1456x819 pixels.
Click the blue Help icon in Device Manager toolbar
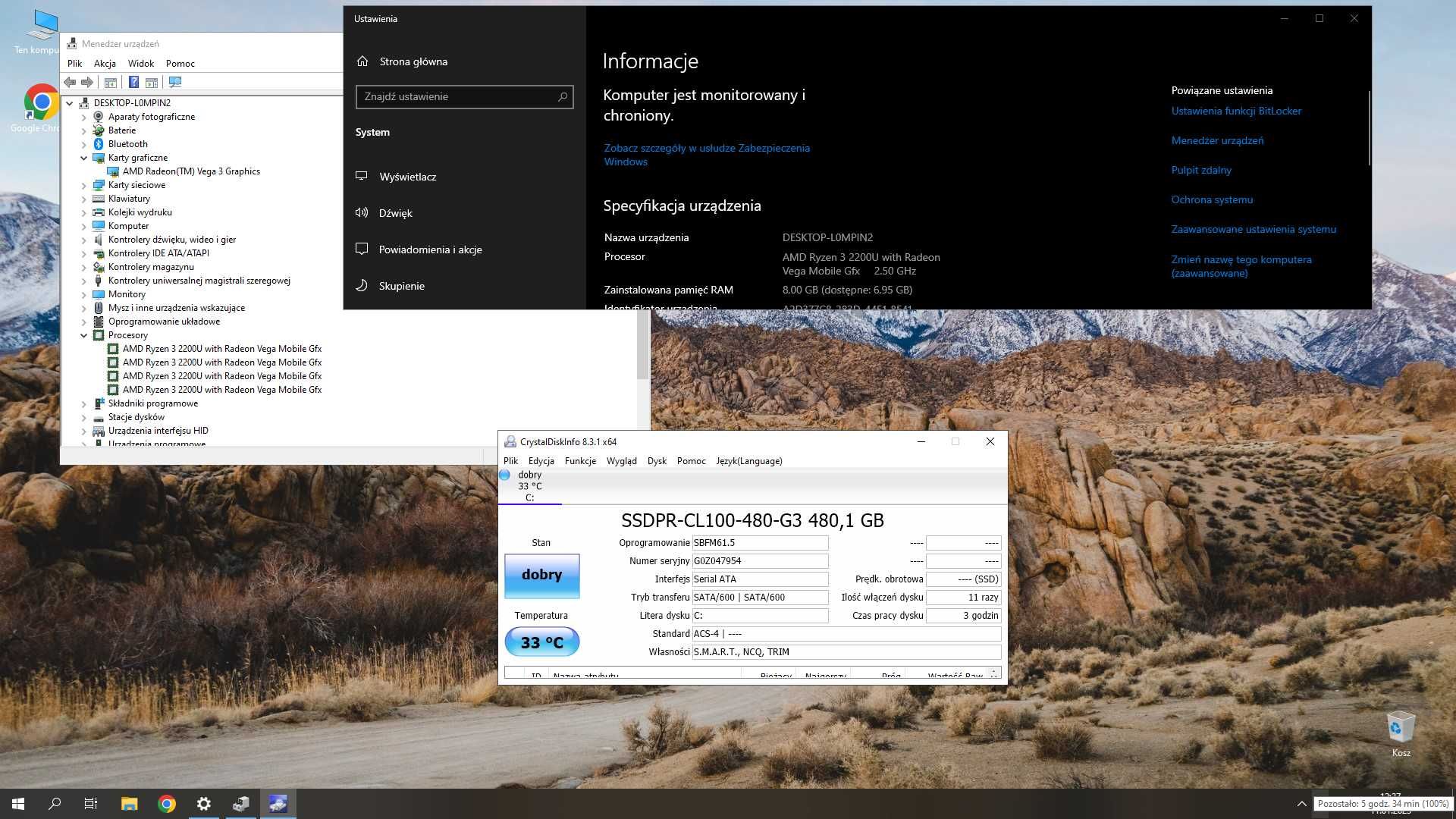133,82
